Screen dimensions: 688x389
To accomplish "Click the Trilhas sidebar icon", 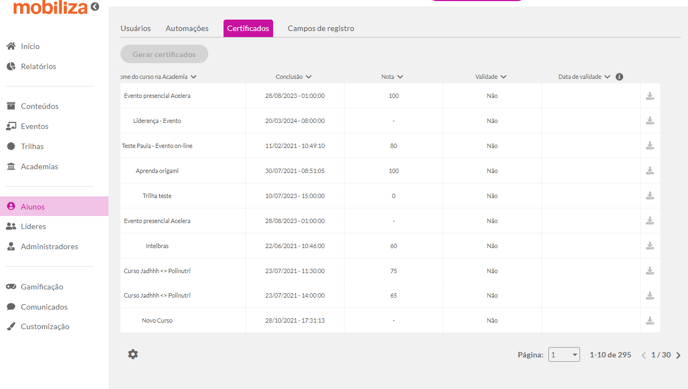I will point(11,146).
